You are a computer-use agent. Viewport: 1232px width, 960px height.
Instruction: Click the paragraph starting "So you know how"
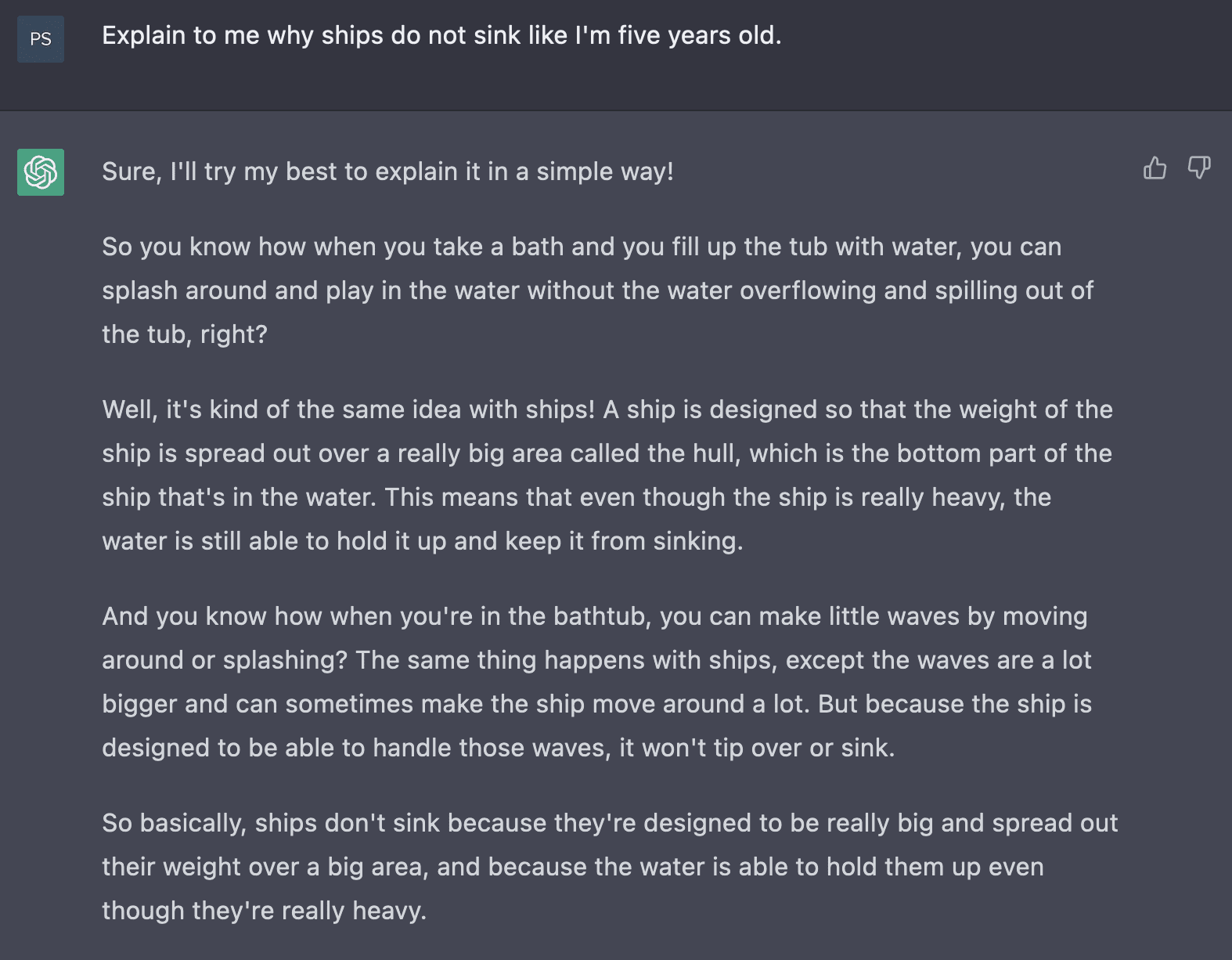(597, 291)
